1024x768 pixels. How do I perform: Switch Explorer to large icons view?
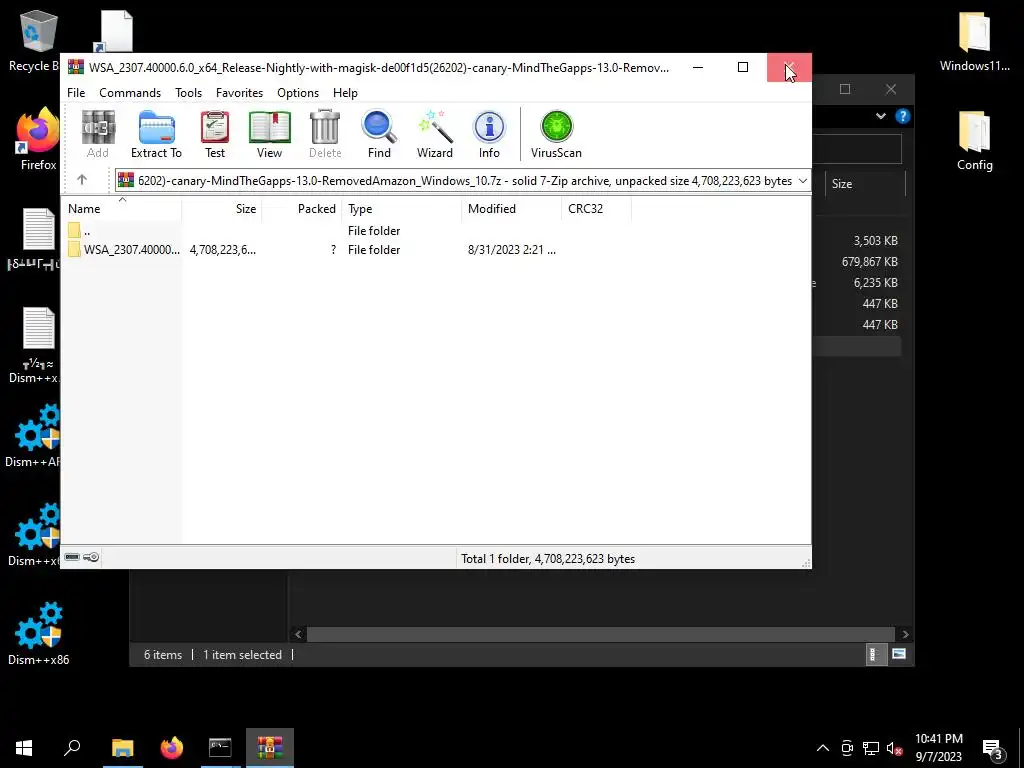pyautogui.click(x=899, y=654)
